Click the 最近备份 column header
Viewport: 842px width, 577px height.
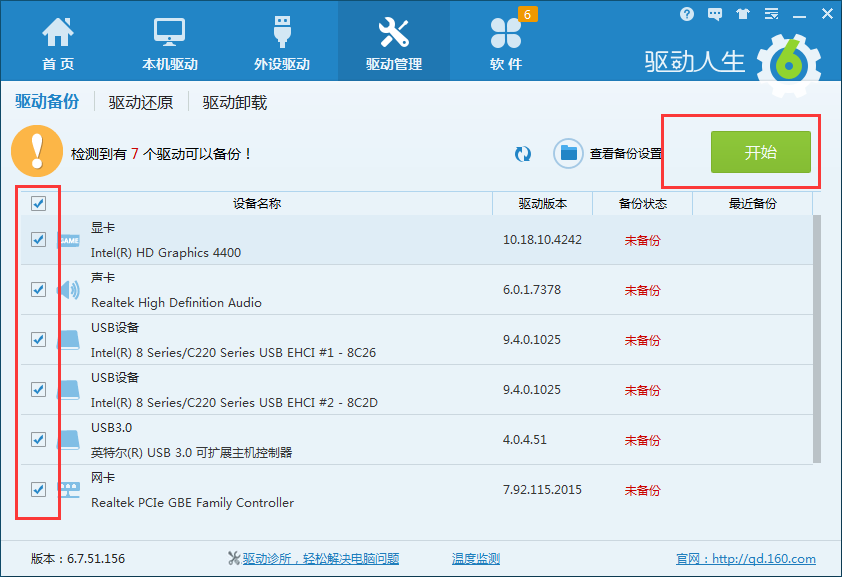752,203
